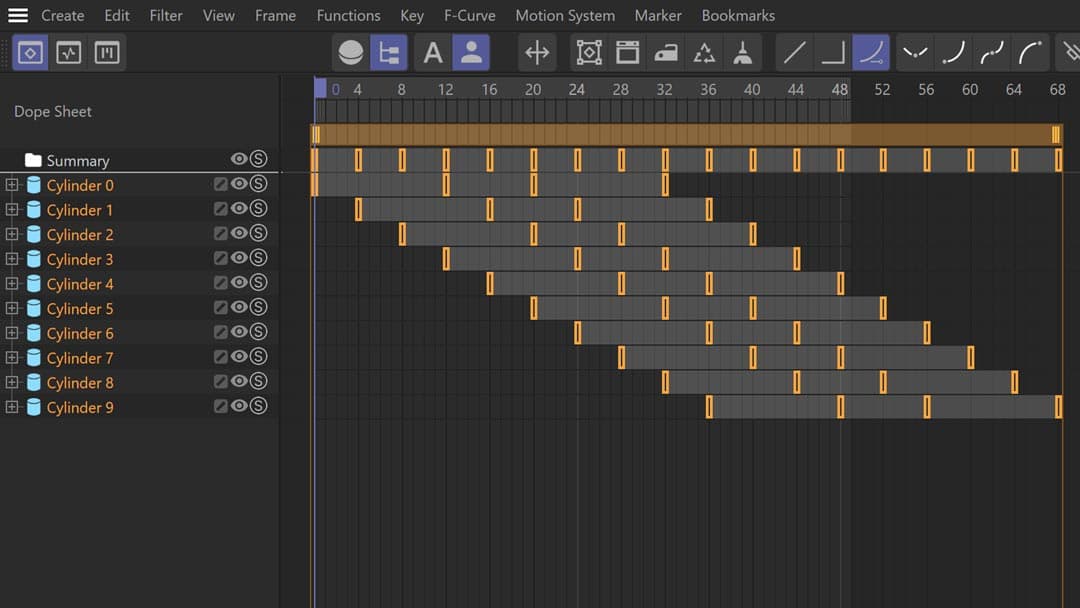1080x608 pixels.
Task: Select the Cylinder 7 object label
Action: point(80,358)
